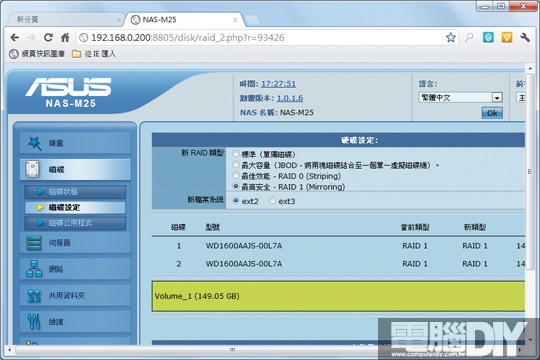Open the orange V extension icon
Image resolution: width=540 pixels, height=360 pixels.
[x=507, y=37]
